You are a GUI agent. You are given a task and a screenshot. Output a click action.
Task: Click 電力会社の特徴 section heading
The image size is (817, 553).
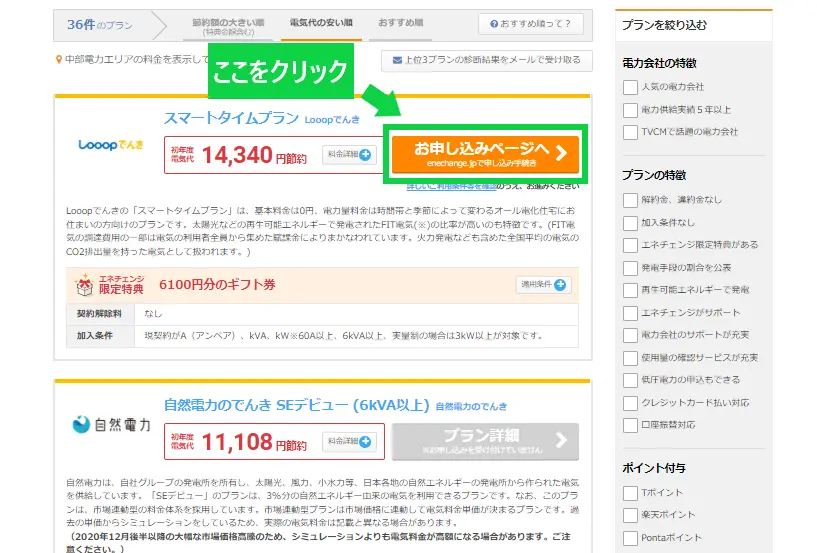[659, 63]
